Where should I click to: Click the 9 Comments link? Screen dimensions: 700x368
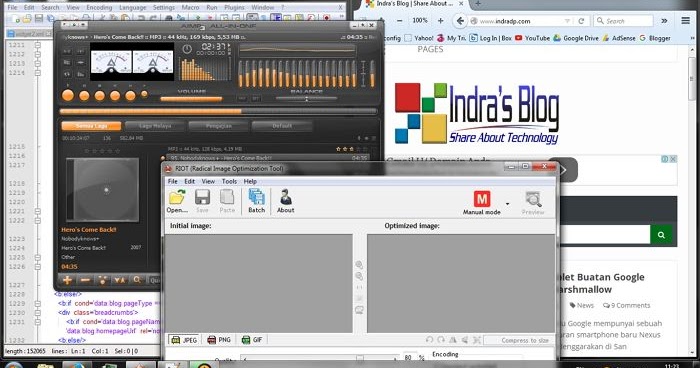pyautogui.click(x=626, y=305)
